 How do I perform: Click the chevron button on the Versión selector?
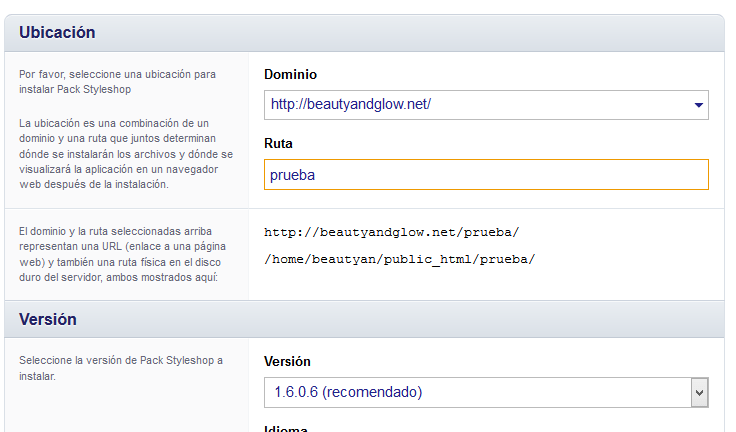[x=699, y=393]
